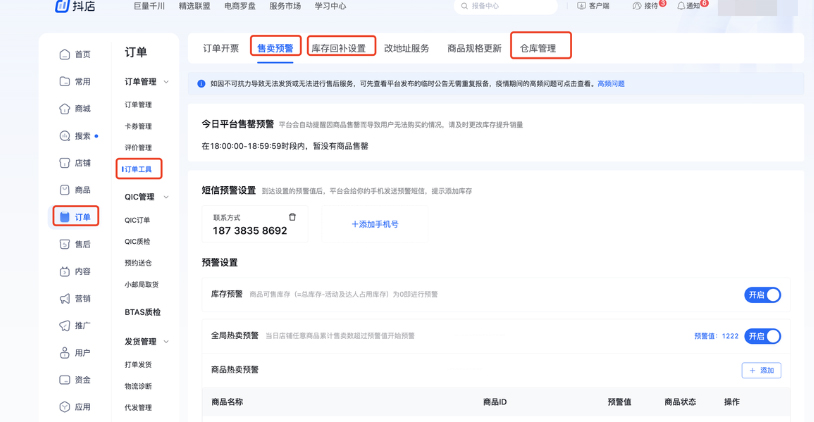Switch to 商品规格更新 tab
The height and width of the screenshot is (422, 814).
474,48
